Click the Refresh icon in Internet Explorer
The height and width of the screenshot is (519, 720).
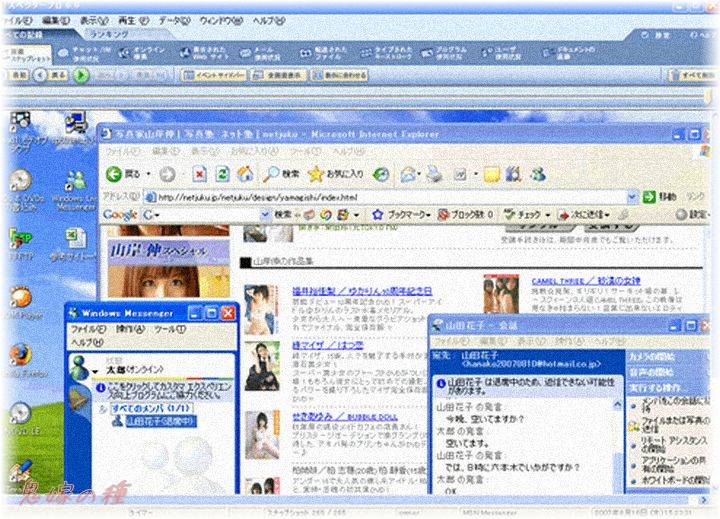(222, 173)
